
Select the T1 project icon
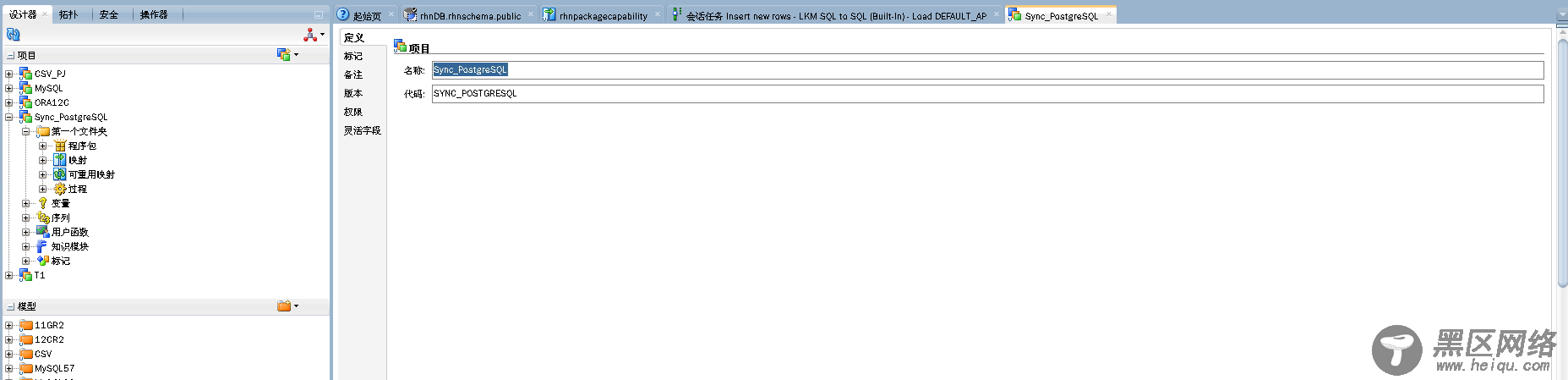click(x=26, y=275)
